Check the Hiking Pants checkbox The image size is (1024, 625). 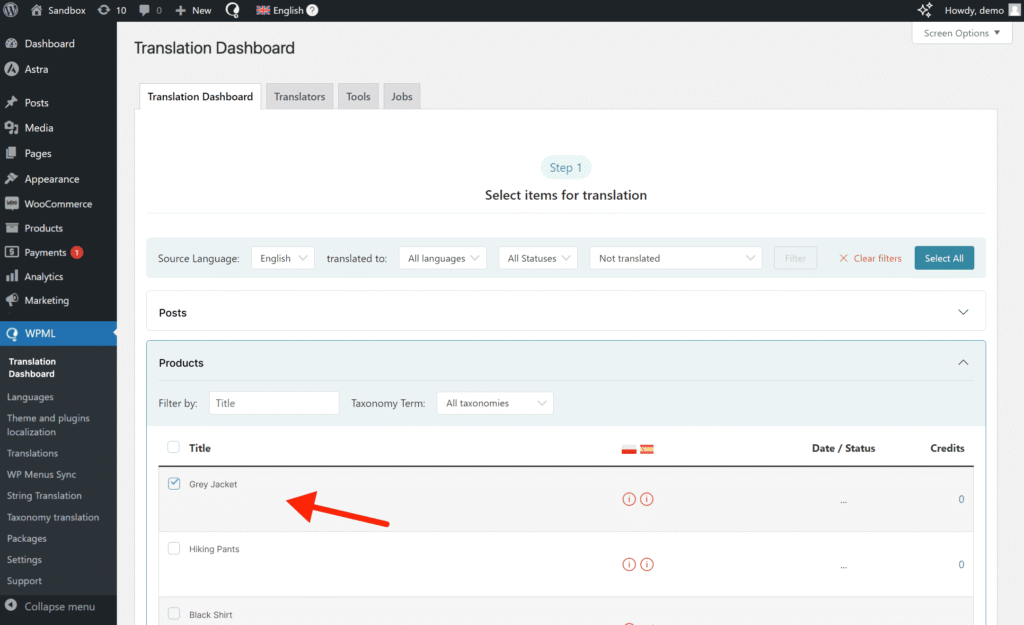pos(174,549)
